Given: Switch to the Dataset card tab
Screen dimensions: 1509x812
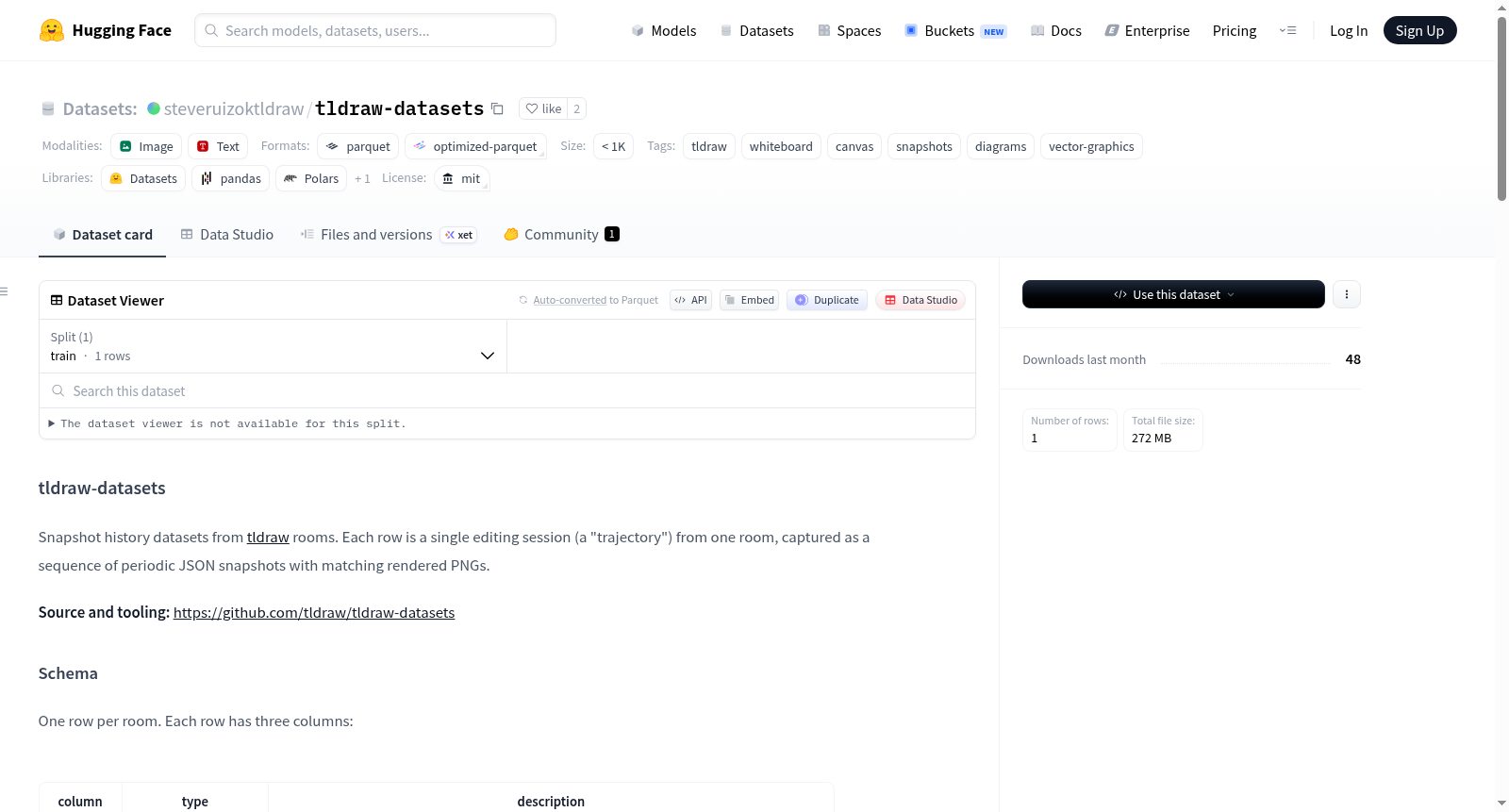Looking at the screenshot, I should (102, 235).
